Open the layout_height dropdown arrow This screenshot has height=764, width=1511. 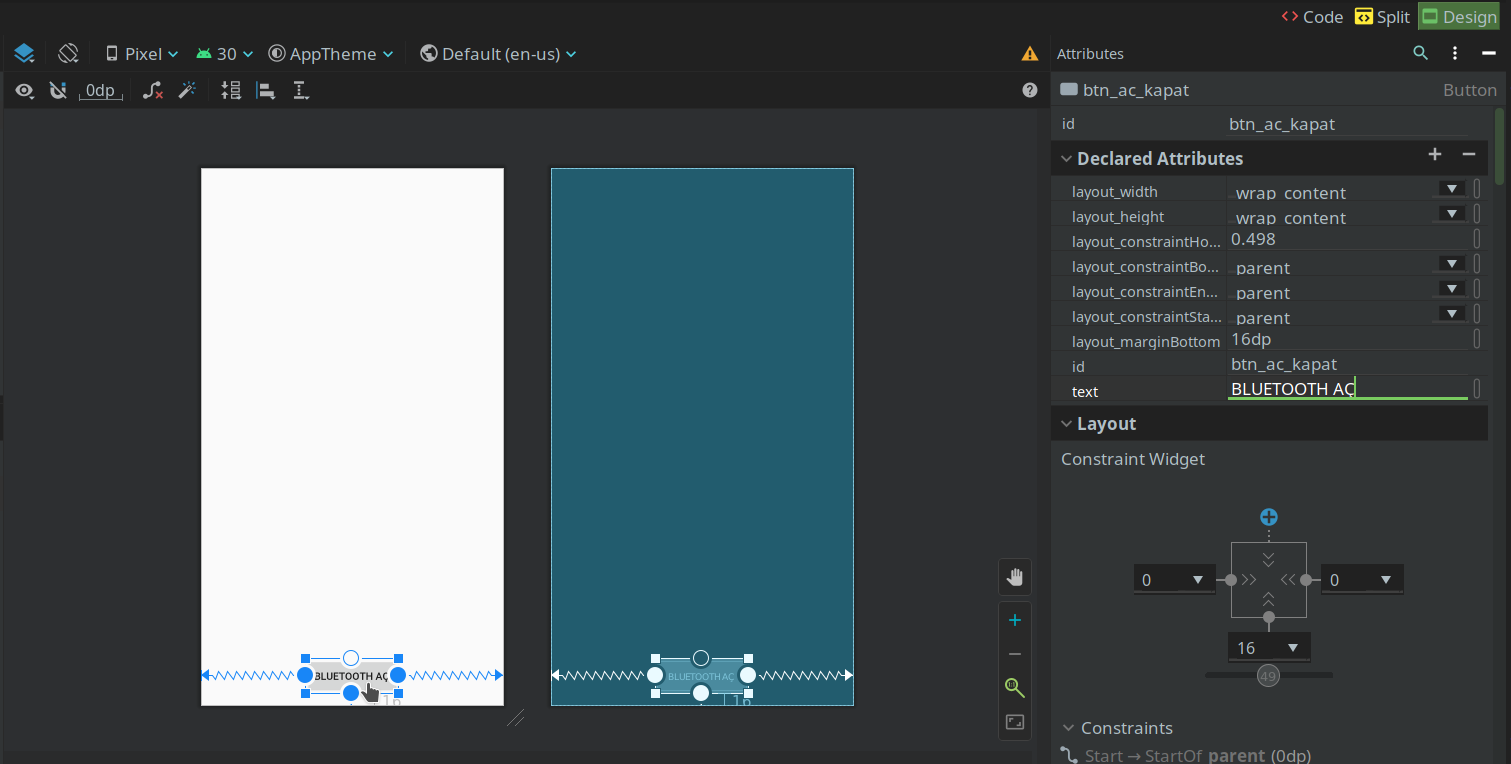1451,213
